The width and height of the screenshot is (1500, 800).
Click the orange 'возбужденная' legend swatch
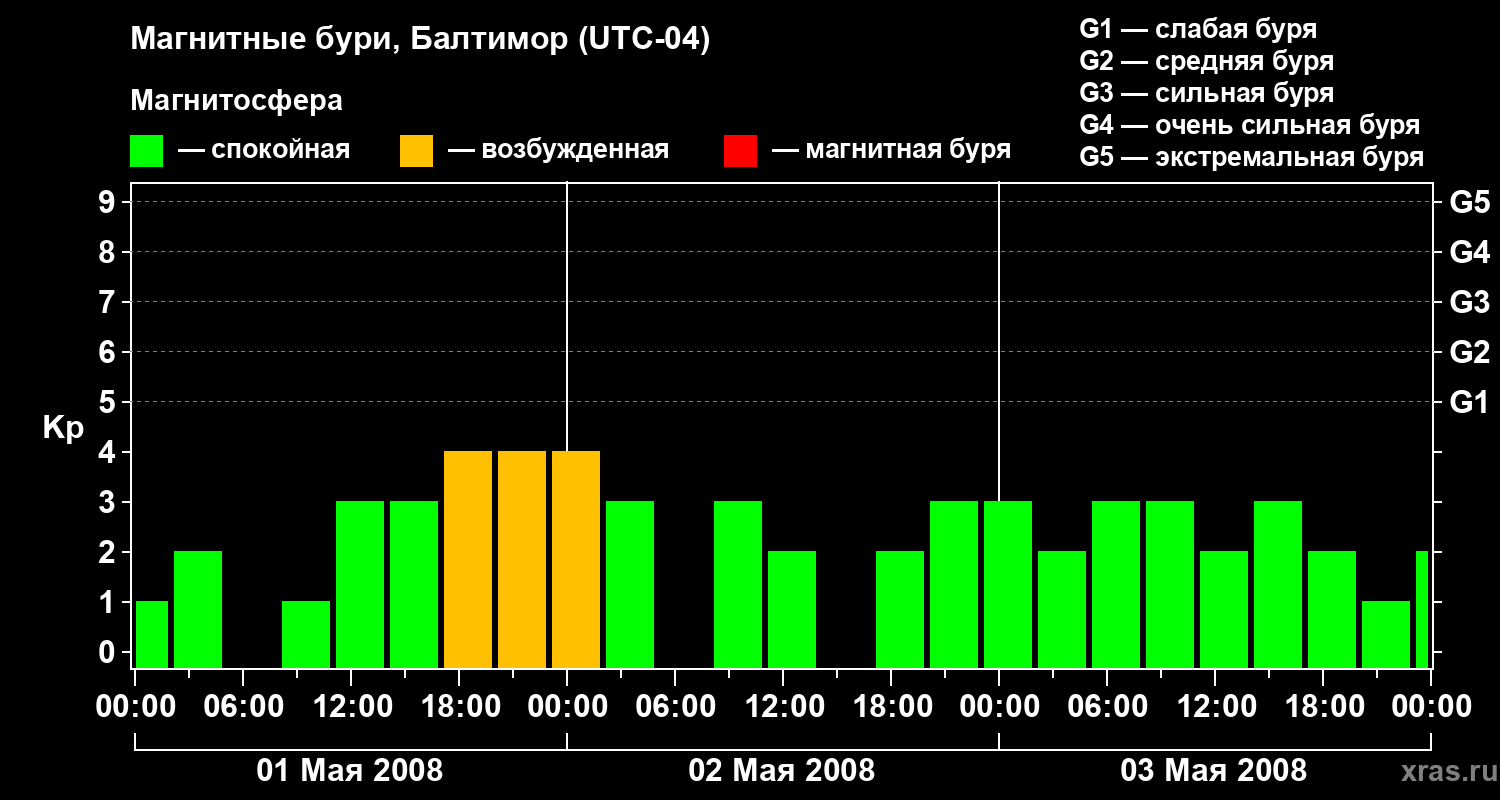[416, 150]
